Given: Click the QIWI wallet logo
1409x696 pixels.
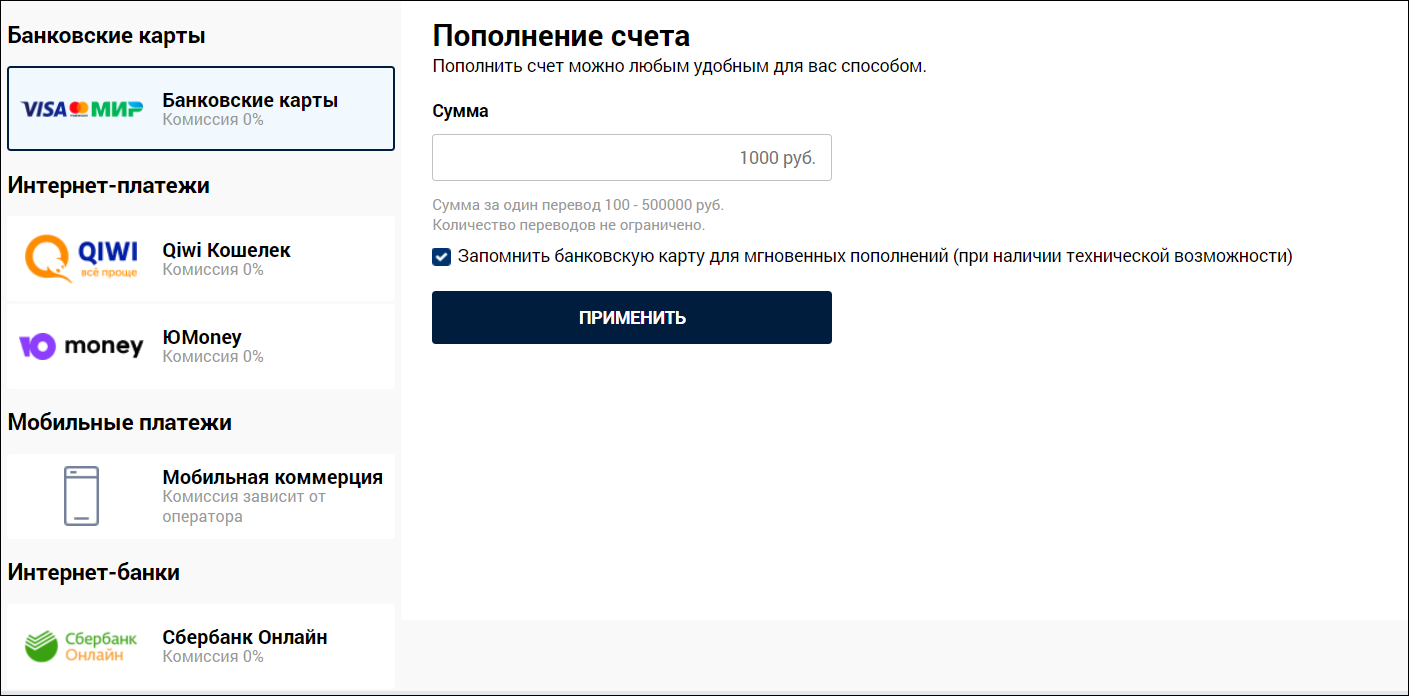Looking at the screenshot, I should 81,259.
